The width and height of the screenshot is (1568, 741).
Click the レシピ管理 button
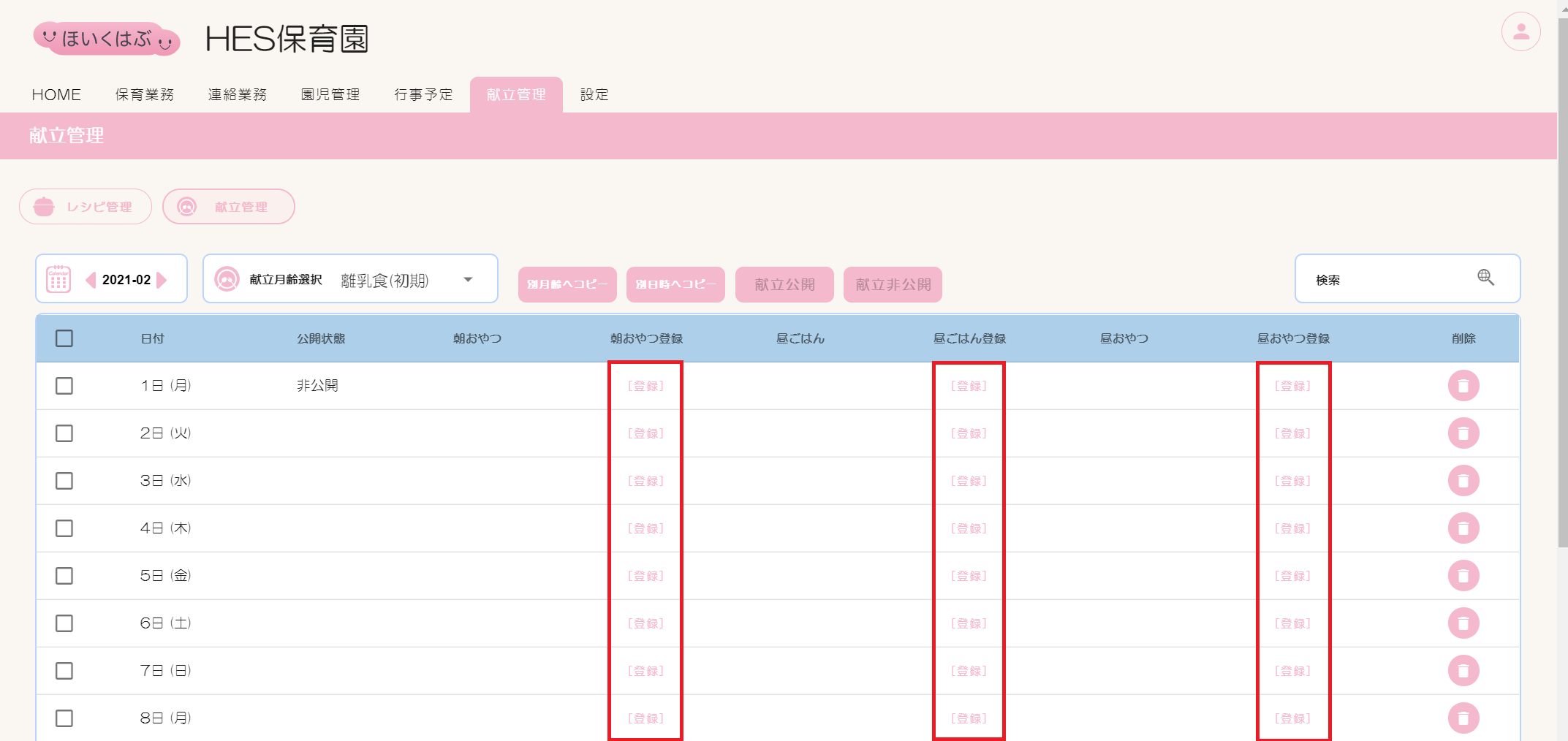pyautogui.click(x=86, y=207)
